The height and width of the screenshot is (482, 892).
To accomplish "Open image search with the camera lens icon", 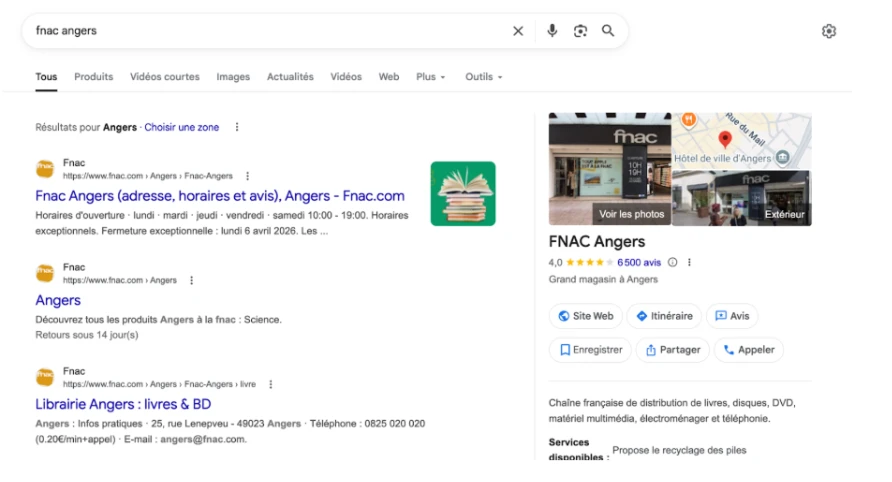I will [x=580, y=31].
